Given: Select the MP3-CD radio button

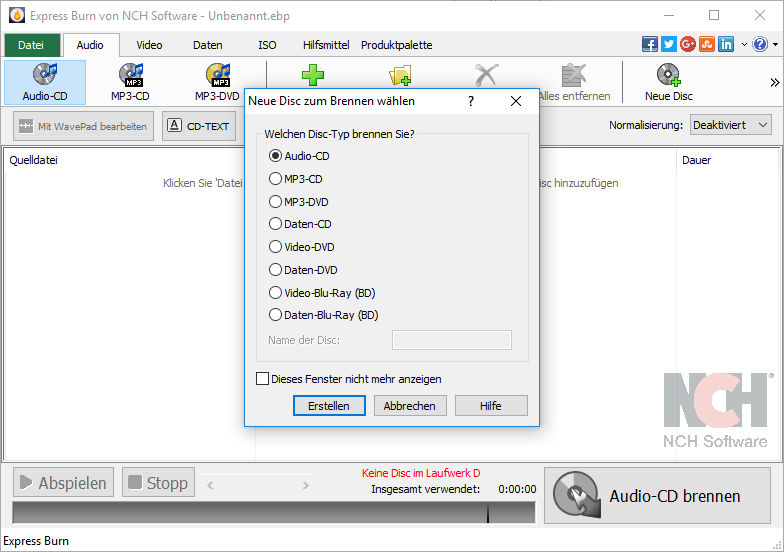Looking at the screenshot, I should (x=275, y=178).
